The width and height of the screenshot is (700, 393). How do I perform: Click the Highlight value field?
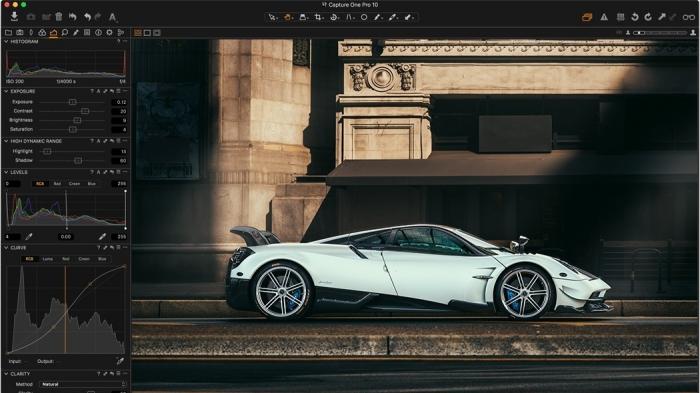click(119, 151)
